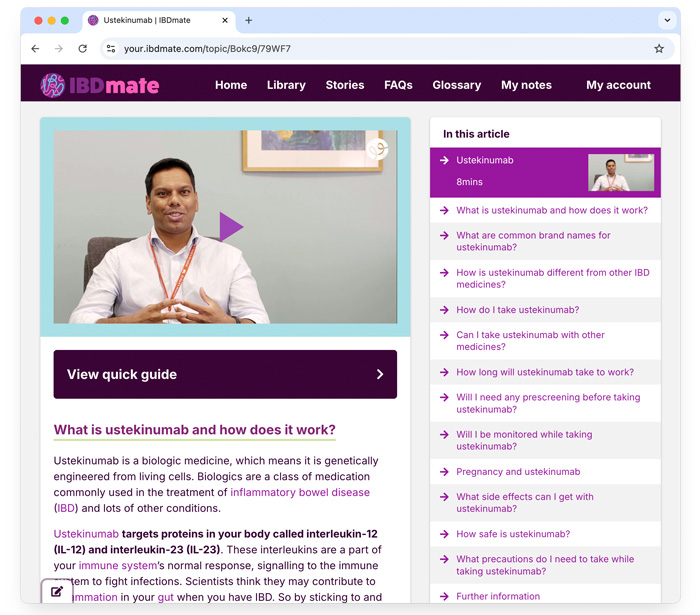Open the Glossary page

click(x=457, y=85)
